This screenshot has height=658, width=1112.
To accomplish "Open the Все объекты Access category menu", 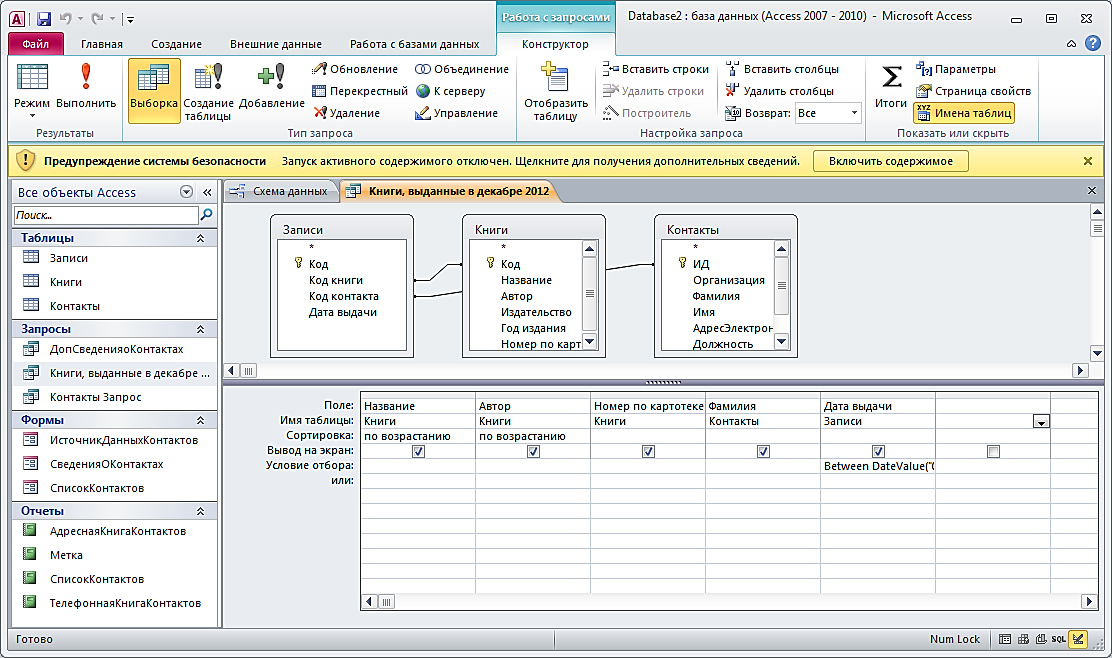I will click(x=187, y=192).
